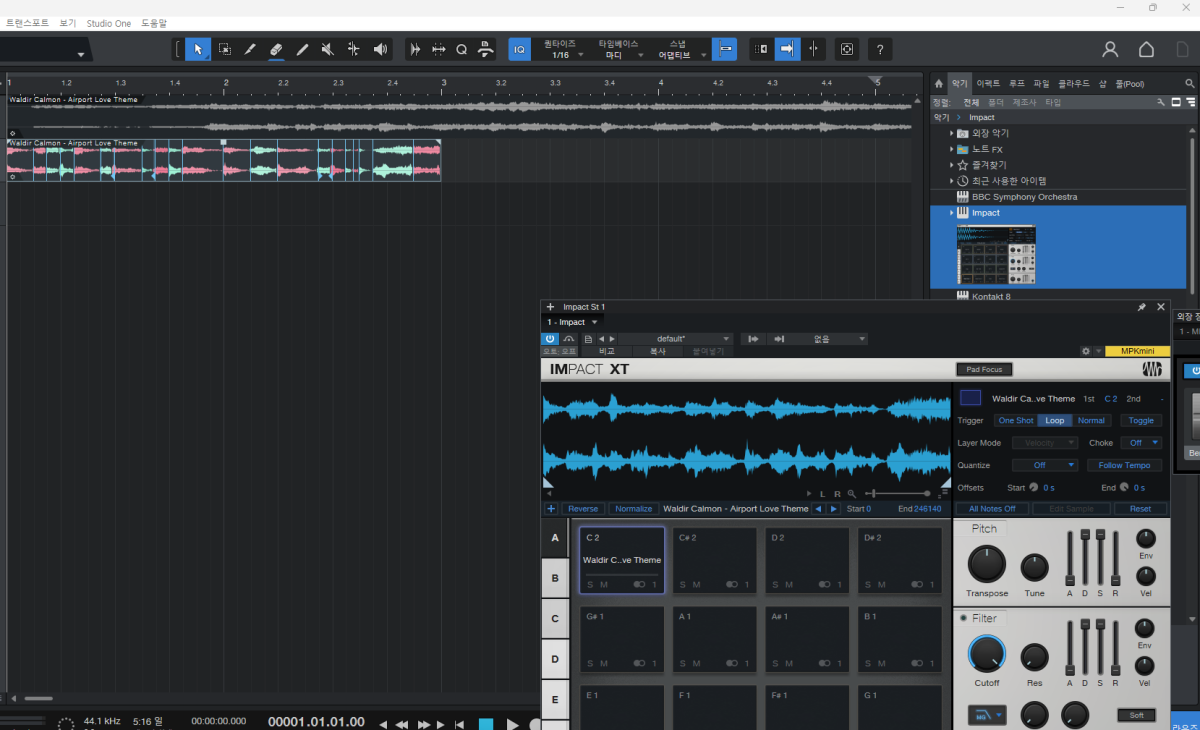1200x730 pixels.
Task: Click the help question mark icon
Action: tap(879, 49)
